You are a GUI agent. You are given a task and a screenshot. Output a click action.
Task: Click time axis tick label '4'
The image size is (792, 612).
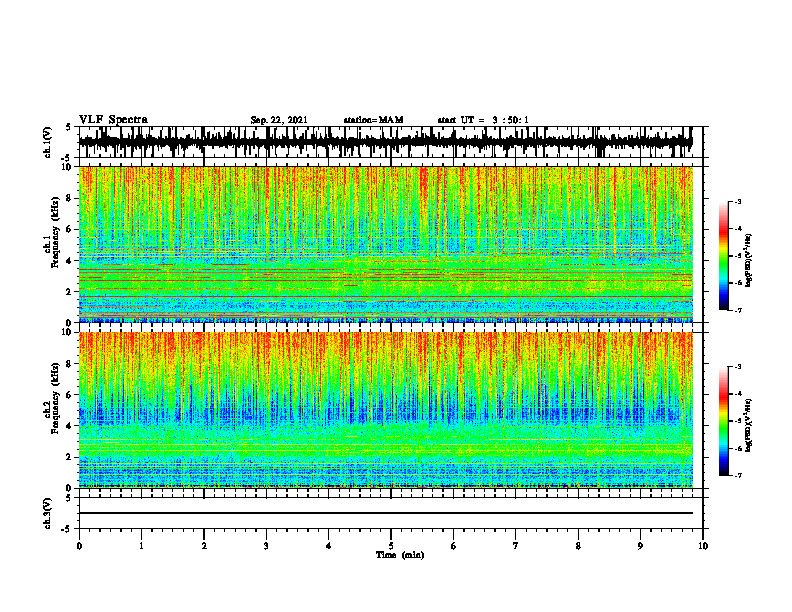329,546
